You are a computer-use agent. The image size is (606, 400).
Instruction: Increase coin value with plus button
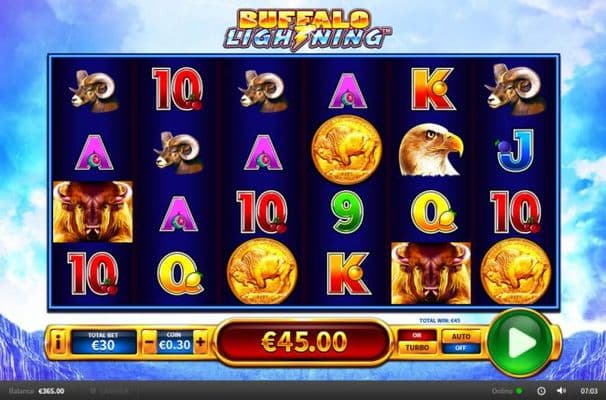[201, 342]
